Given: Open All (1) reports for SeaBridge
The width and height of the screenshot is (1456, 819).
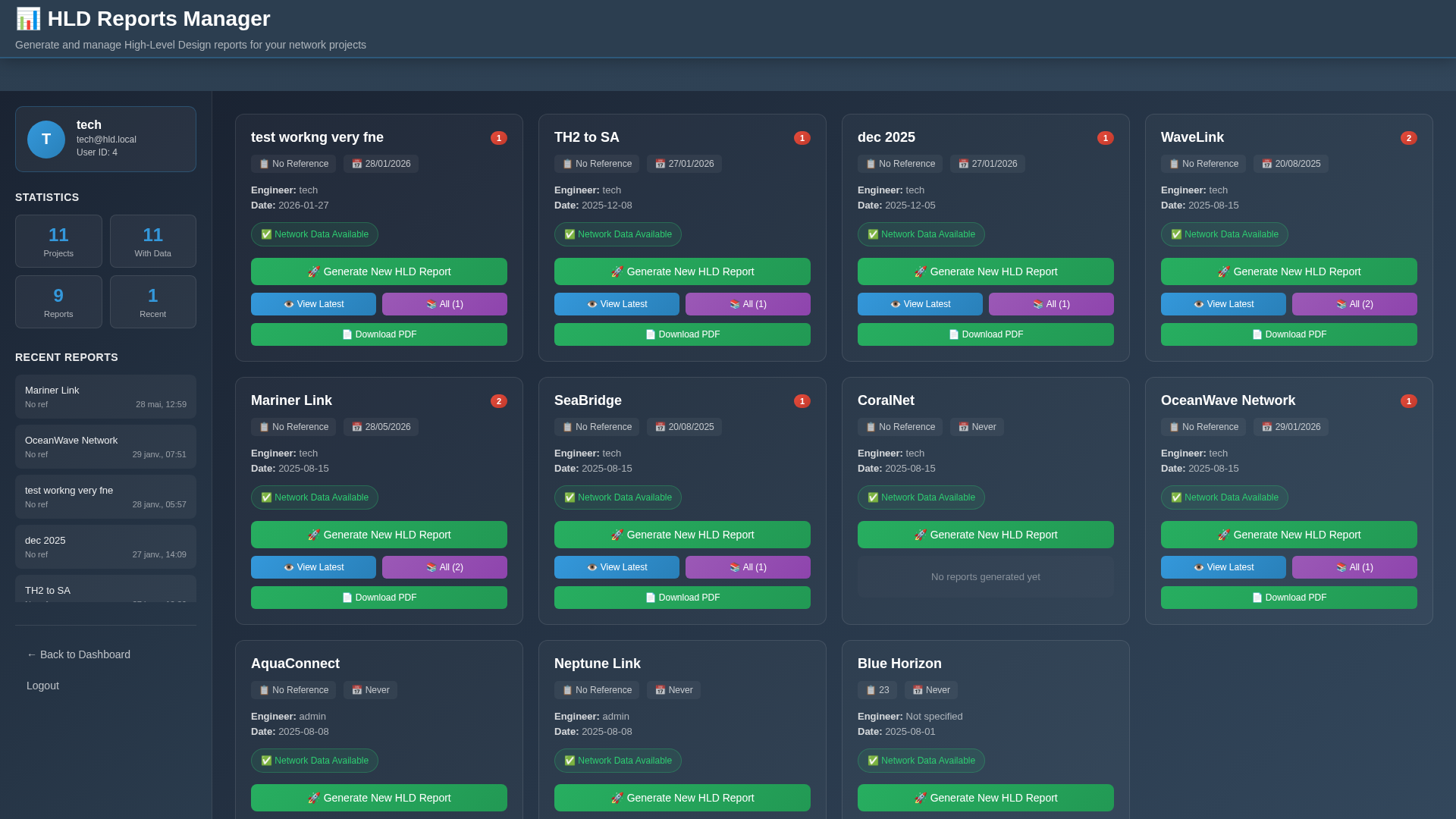Looking at the screenshot, I should (748, 567).
